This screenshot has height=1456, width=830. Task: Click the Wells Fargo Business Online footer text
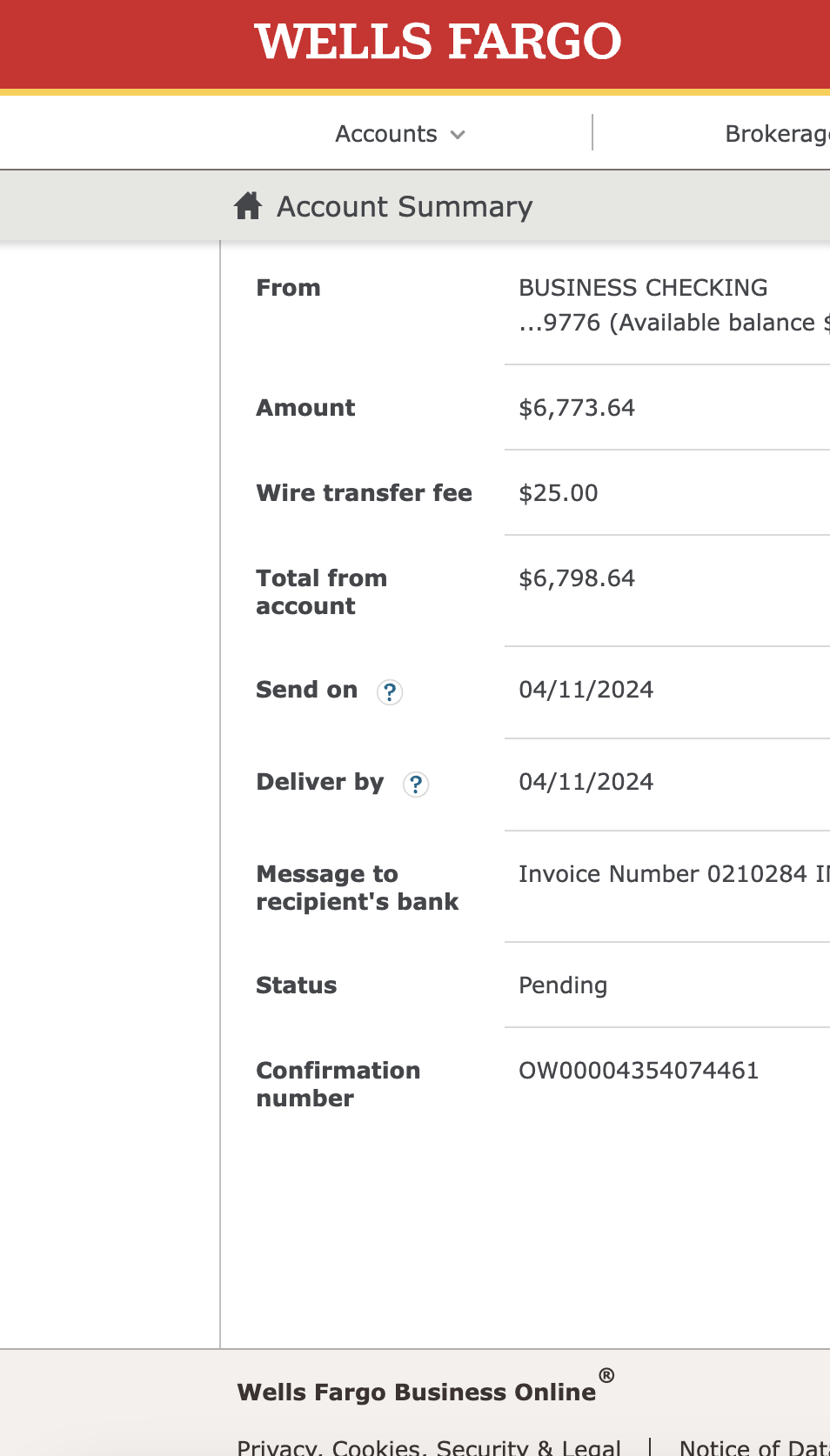pos(417,1392)
